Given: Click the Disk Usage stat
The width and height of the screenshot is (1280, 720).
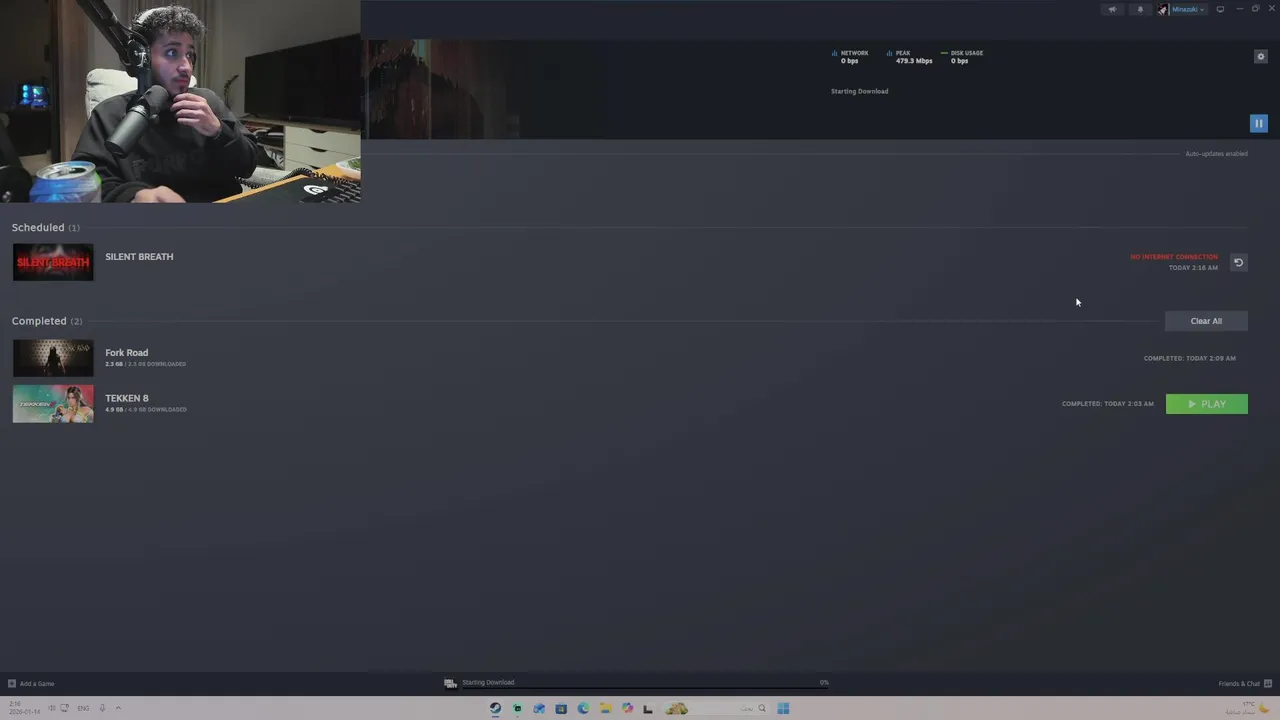Looking at the screenshot, I should [962, 57].
